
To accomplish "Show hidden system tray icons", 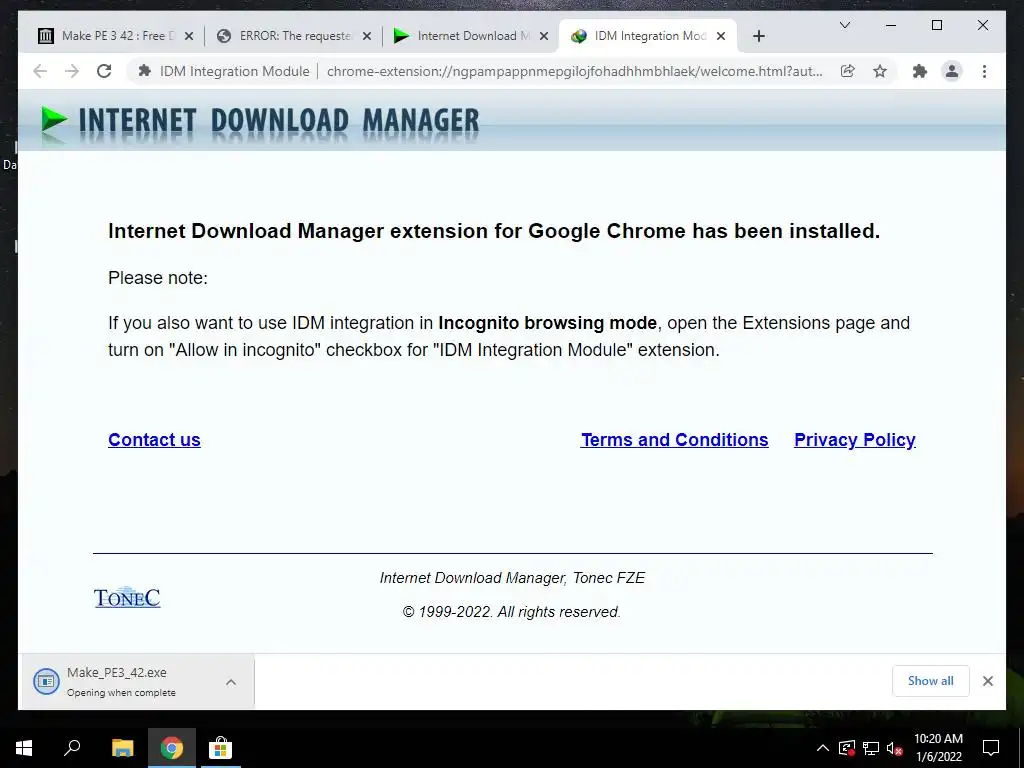I will click(823, 748).
